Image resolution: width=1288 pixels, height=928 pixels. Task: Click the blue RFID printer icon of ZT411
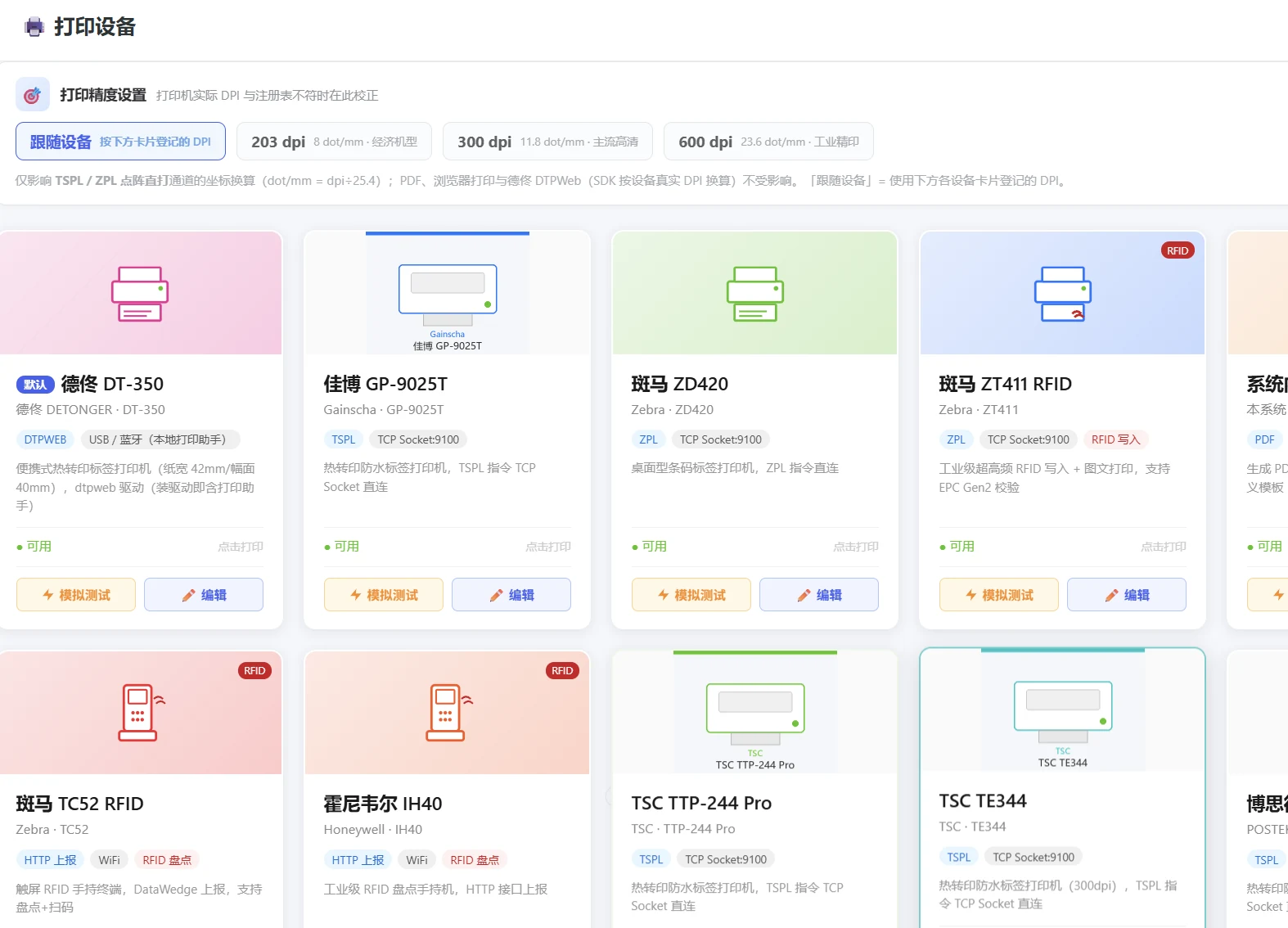(1063, 294)
